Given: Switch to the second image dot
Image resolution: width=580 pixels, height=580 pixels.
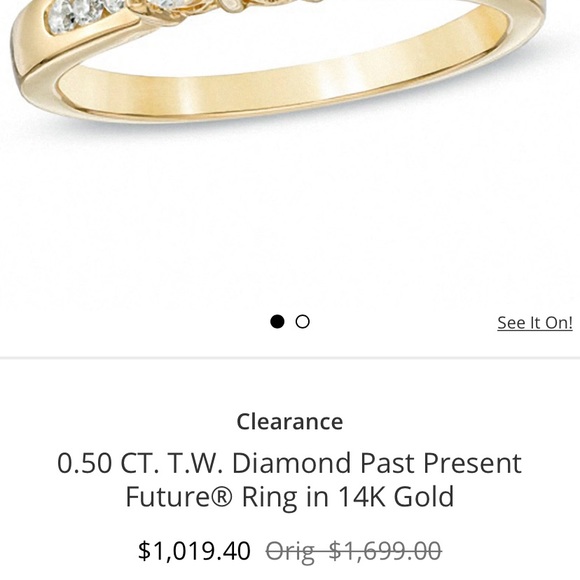Looking at the screenshot, I should pyautogui.click(x=303, y=321).
